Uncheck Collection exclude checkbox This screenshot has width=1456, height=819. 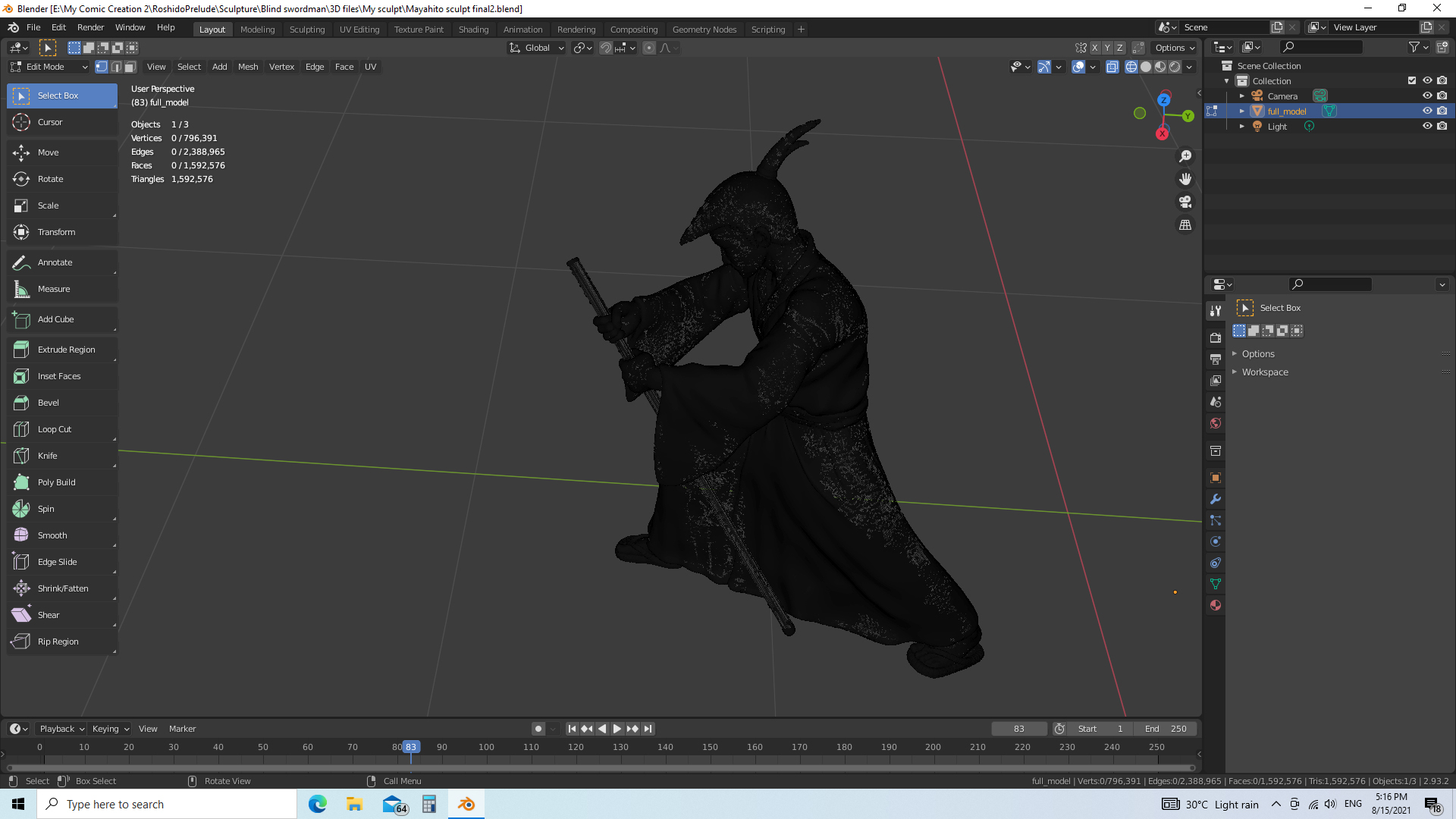click(1412, 80)
